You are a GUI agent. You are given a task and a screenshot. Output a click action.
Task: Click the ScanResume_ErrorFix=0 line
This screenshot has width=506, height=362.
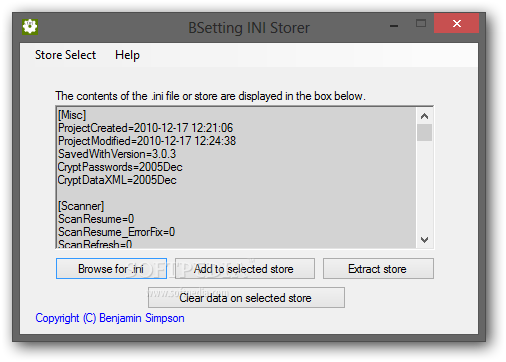coord(116,232)
